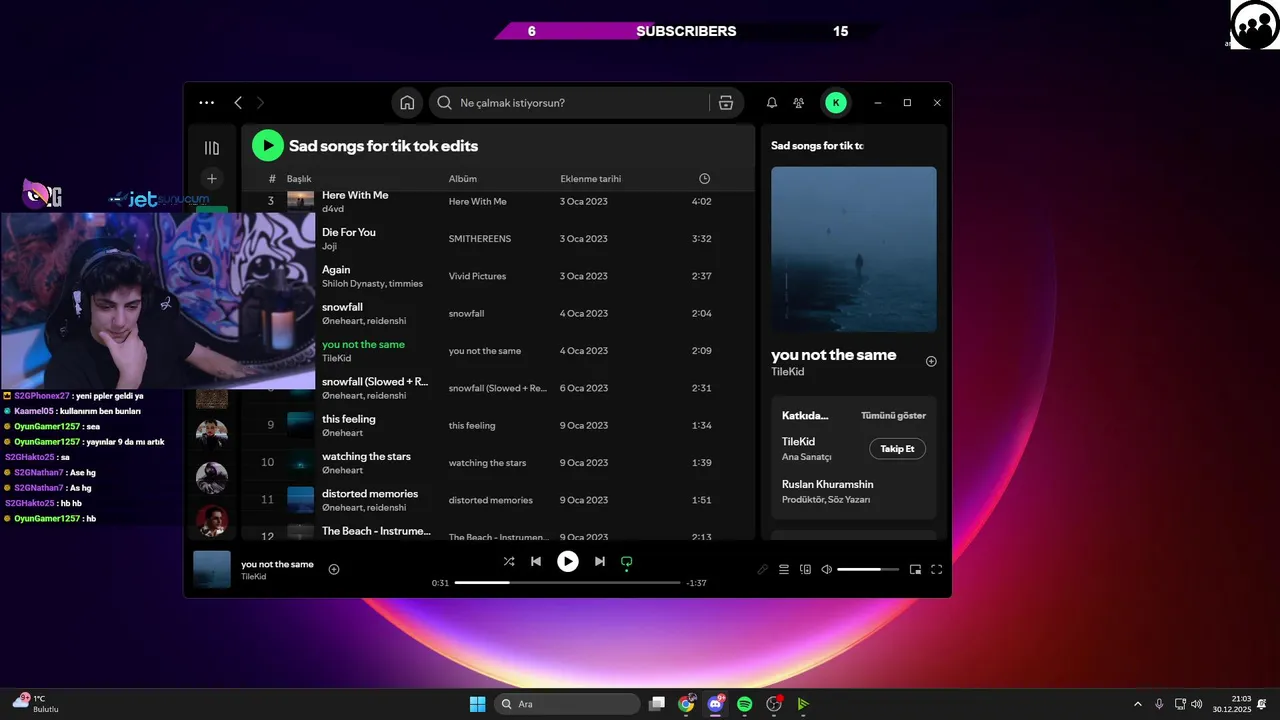Open the mini player icon
1280x720 pixels.
coord(915,569)
